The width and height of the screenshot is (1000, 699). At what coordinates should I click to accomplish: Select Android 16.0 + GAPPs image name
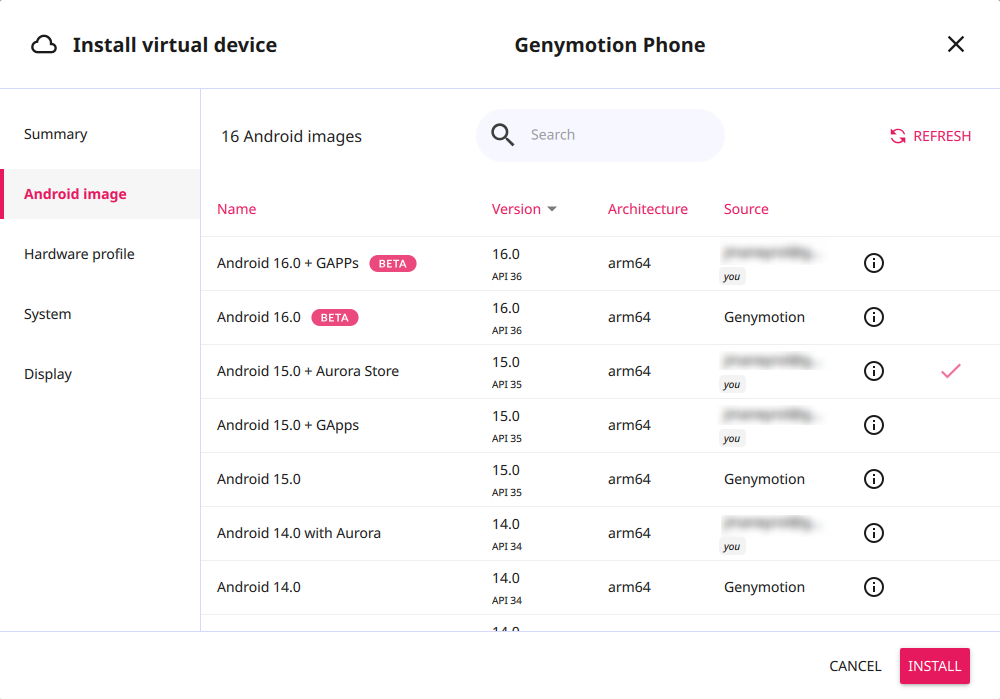point(288,263)
